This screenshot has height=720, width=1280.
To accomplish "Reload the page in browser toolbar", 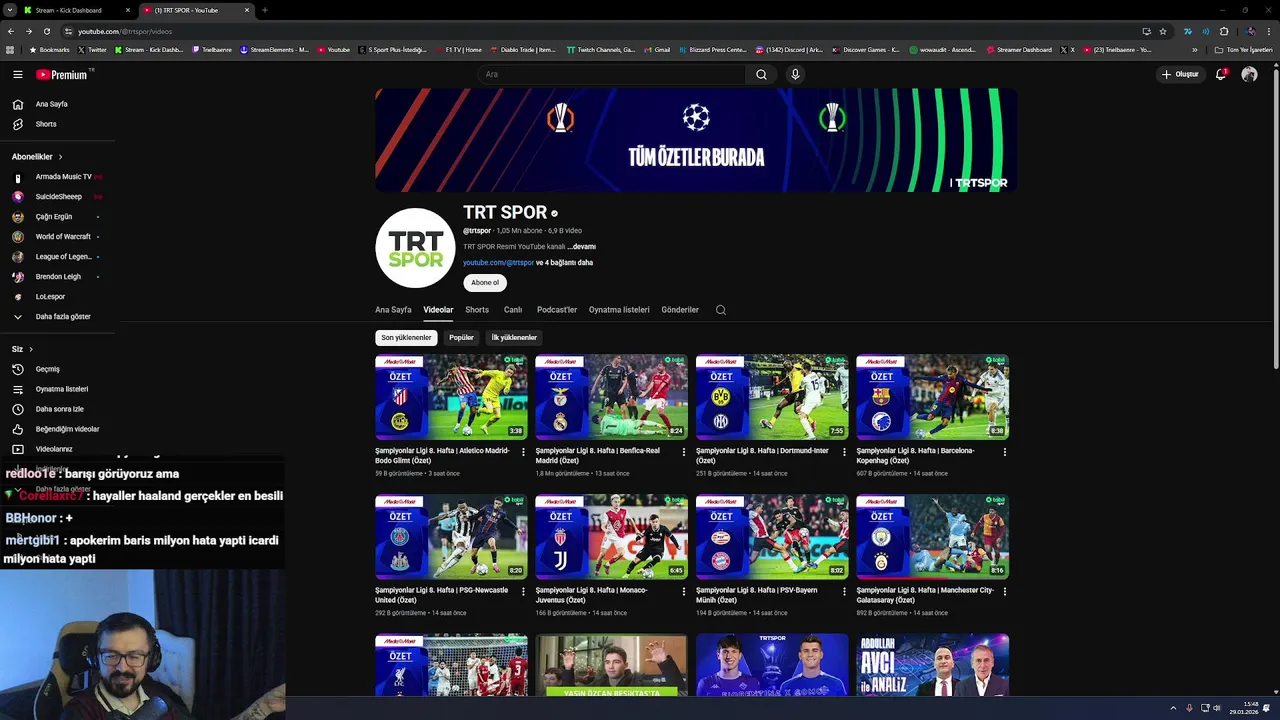I will tap(46, 31).
